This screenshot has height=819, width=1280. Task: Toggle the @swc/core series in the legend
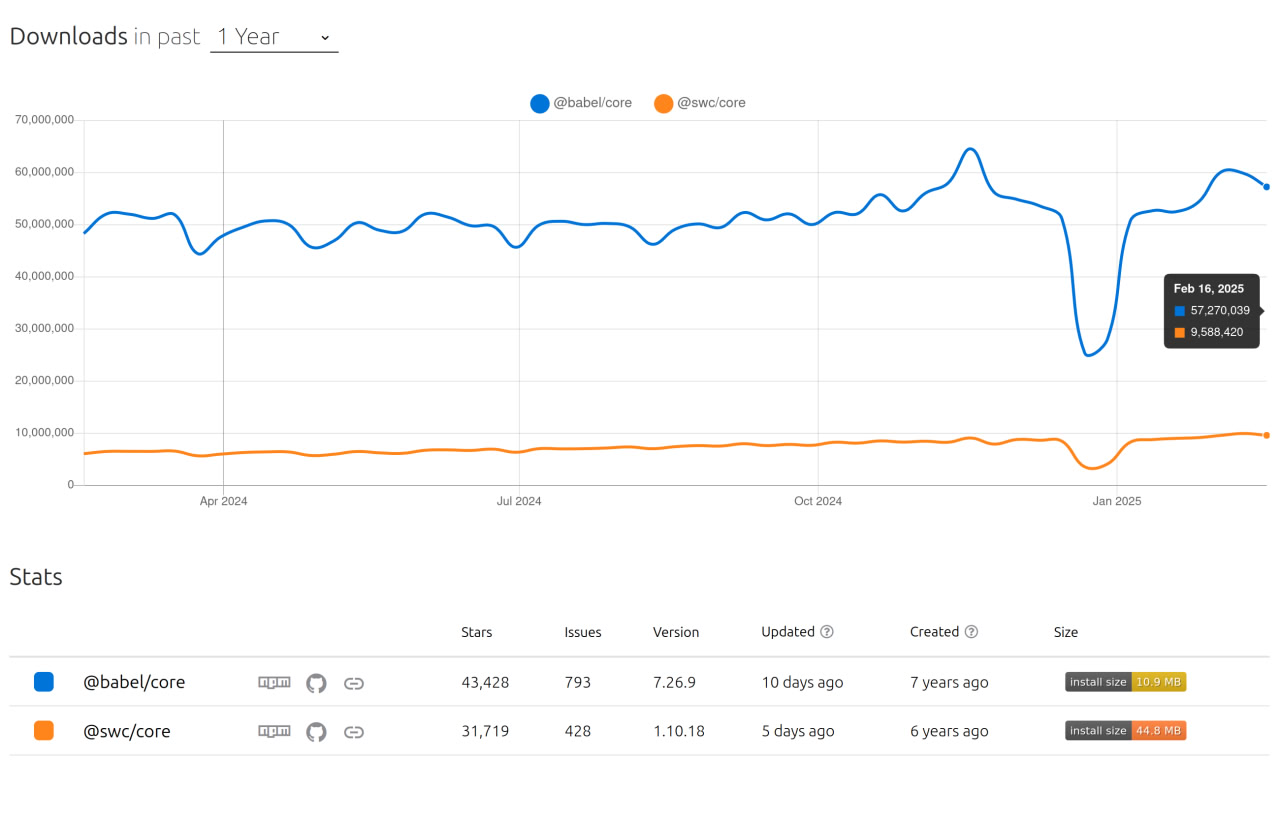[699, 102]
